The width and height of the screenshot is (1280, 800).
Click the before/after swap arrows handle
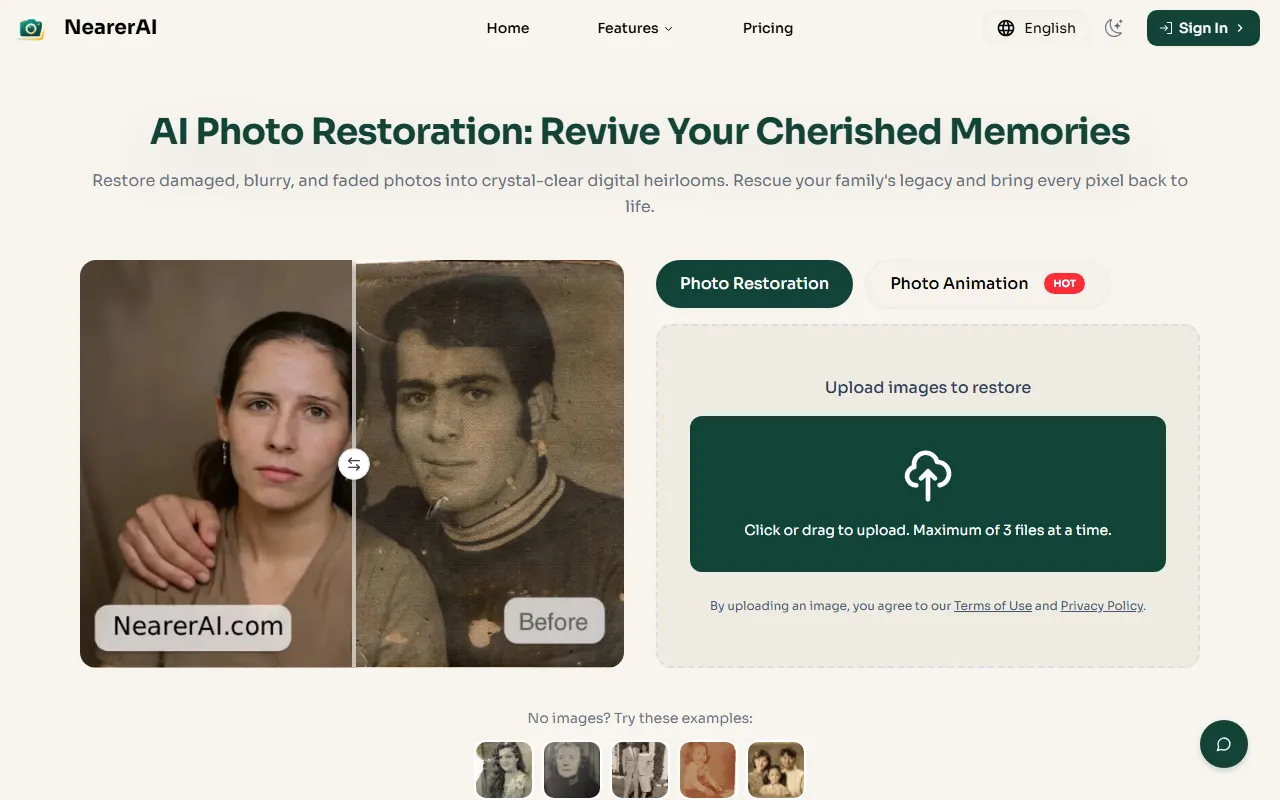[354, 464]
